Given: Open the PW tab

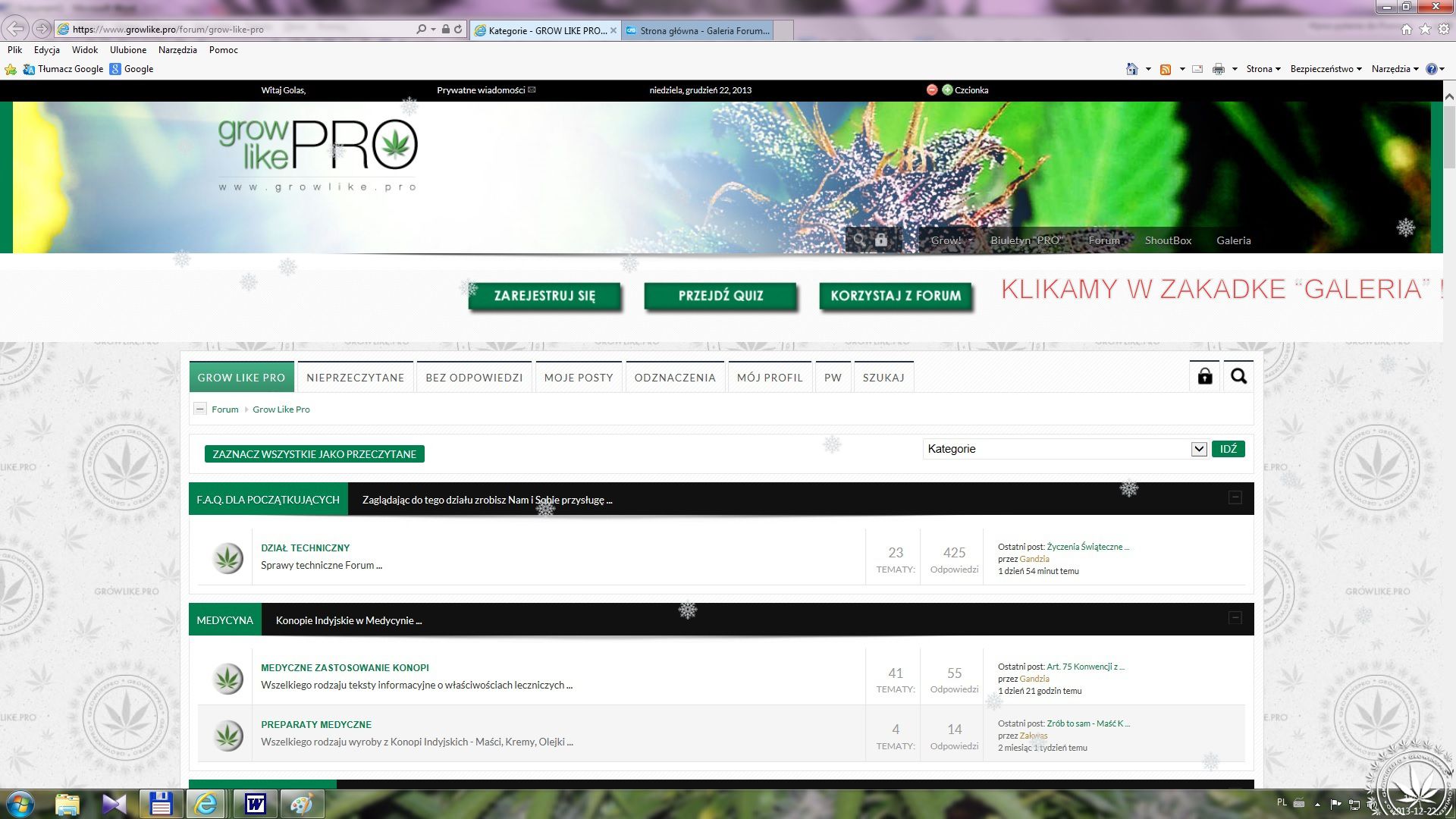Looking at the screenshot, I should coord(833,377).
